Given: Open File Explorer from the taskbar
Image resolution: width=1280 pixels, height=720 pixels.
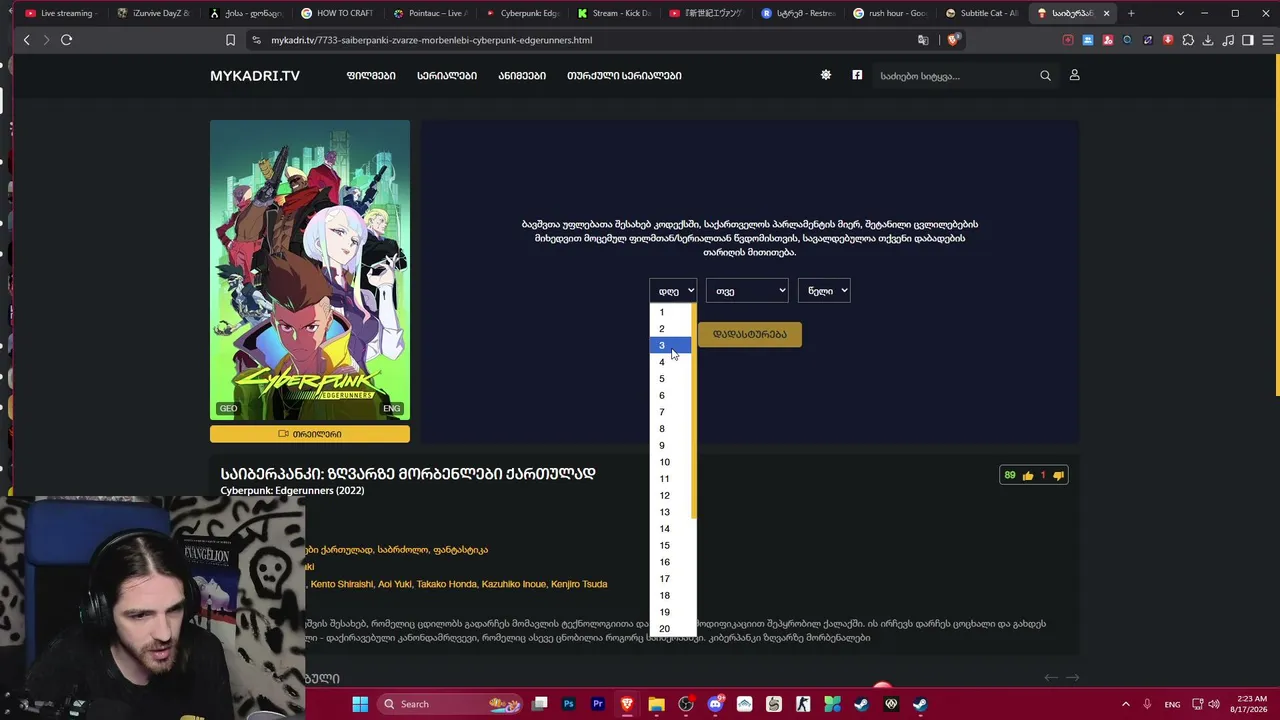Looking at the screenshot, I should coord(656,704).
